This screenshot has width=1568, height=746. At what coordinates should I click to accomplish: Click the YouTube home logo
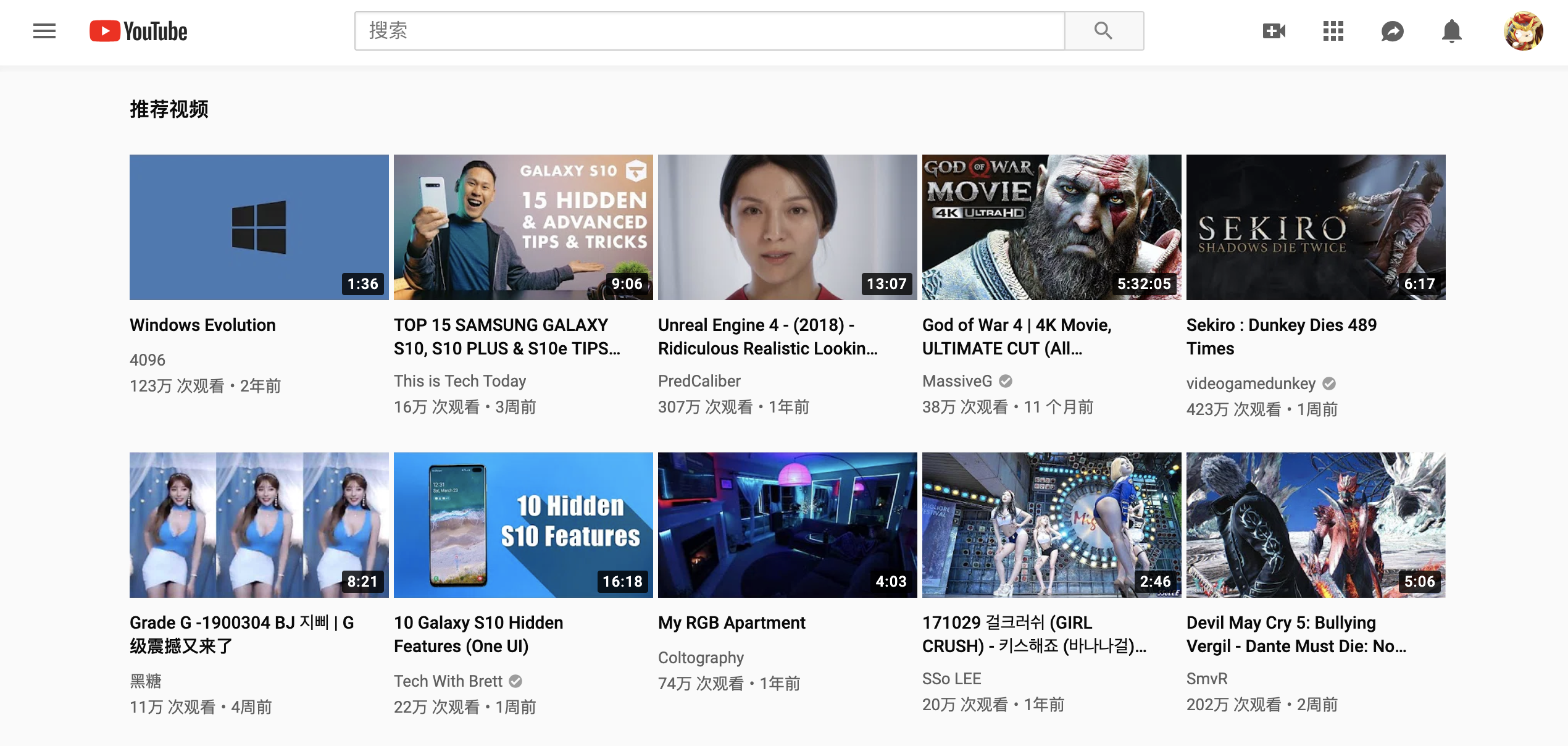[138, 31]
